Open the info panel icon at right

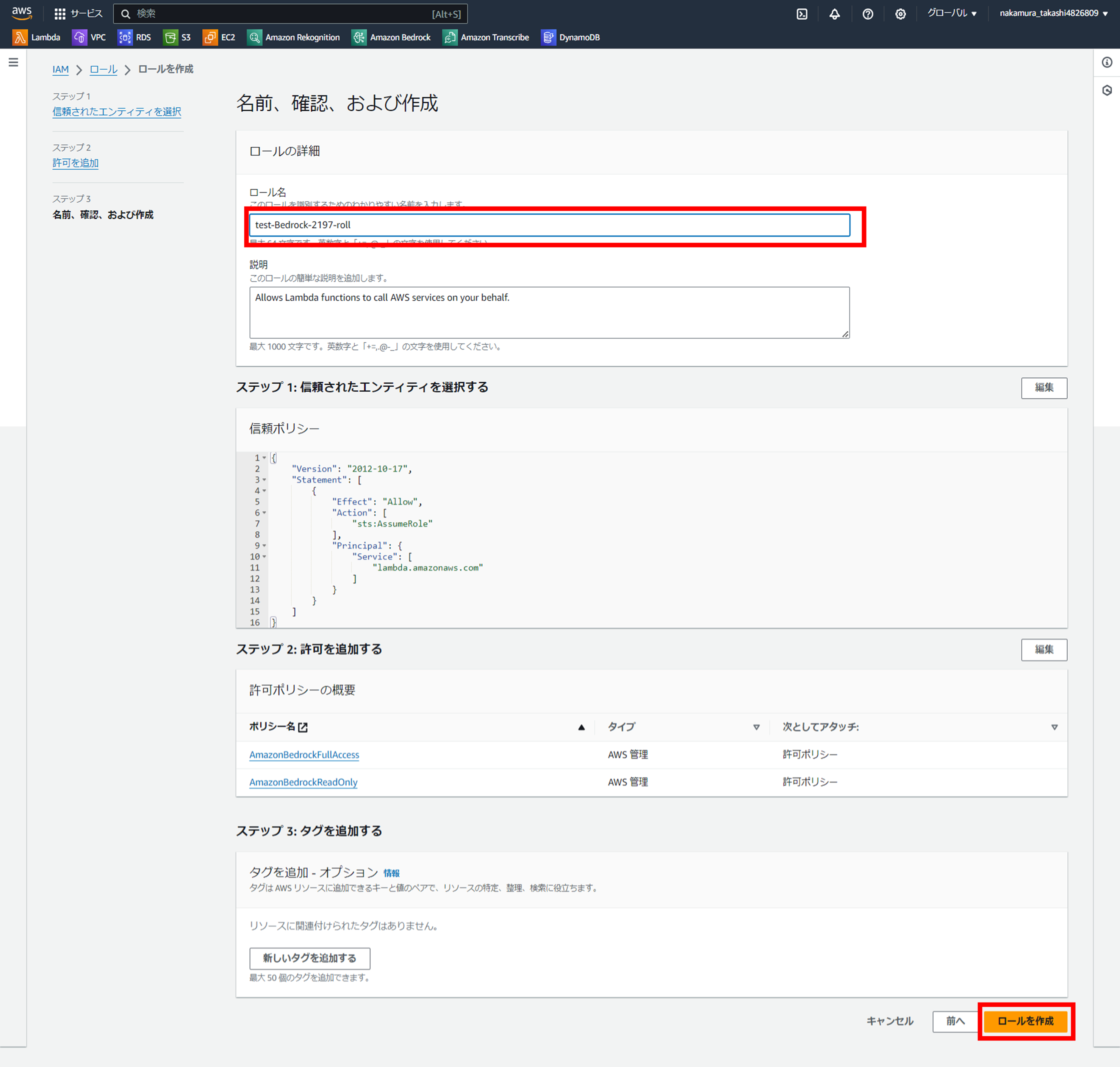pyautogui.click(x=1106, y=63)
